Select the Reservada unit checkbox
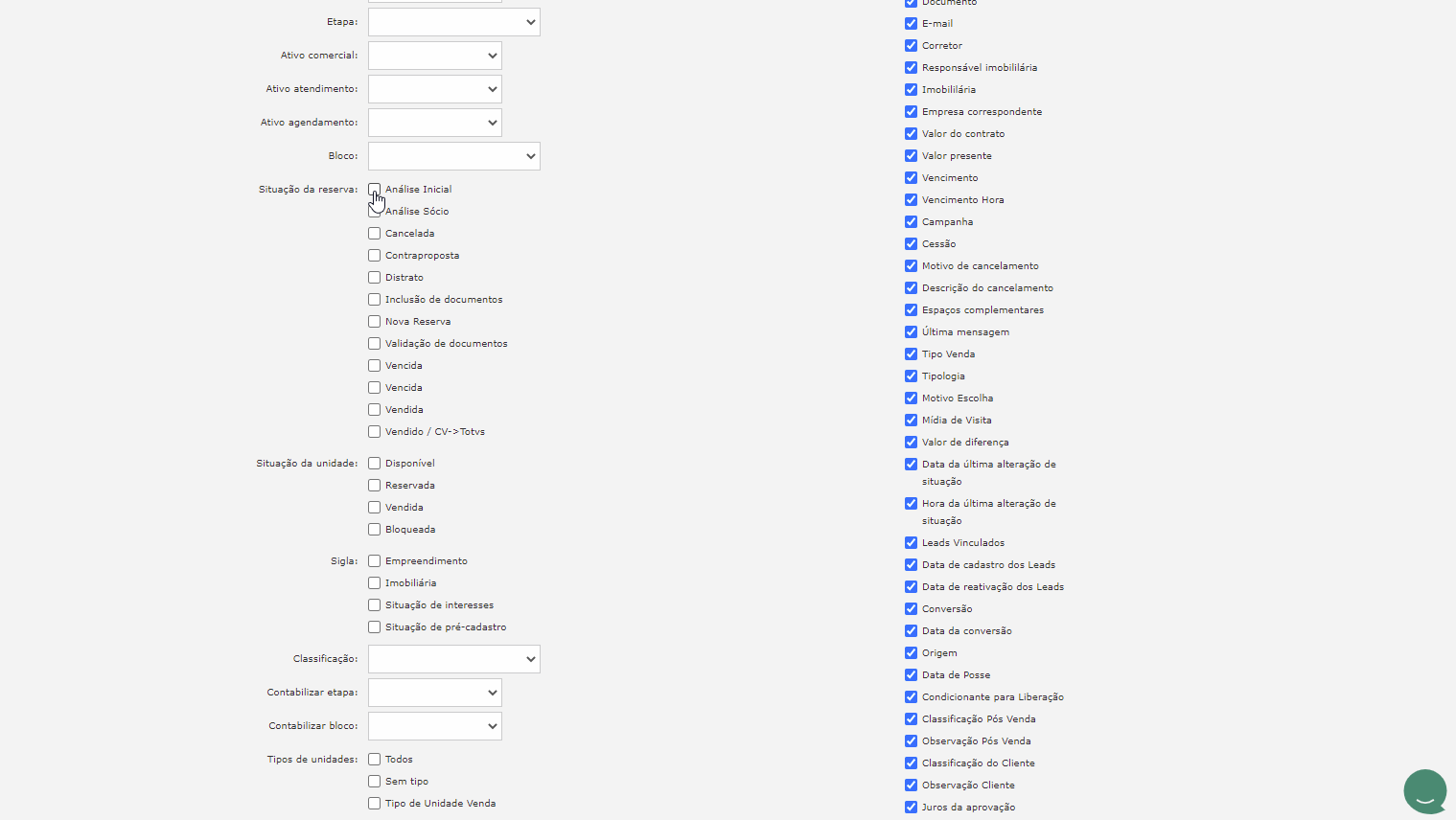Image resolution: width=1456 pixels, height=820 pixels. 375,486
